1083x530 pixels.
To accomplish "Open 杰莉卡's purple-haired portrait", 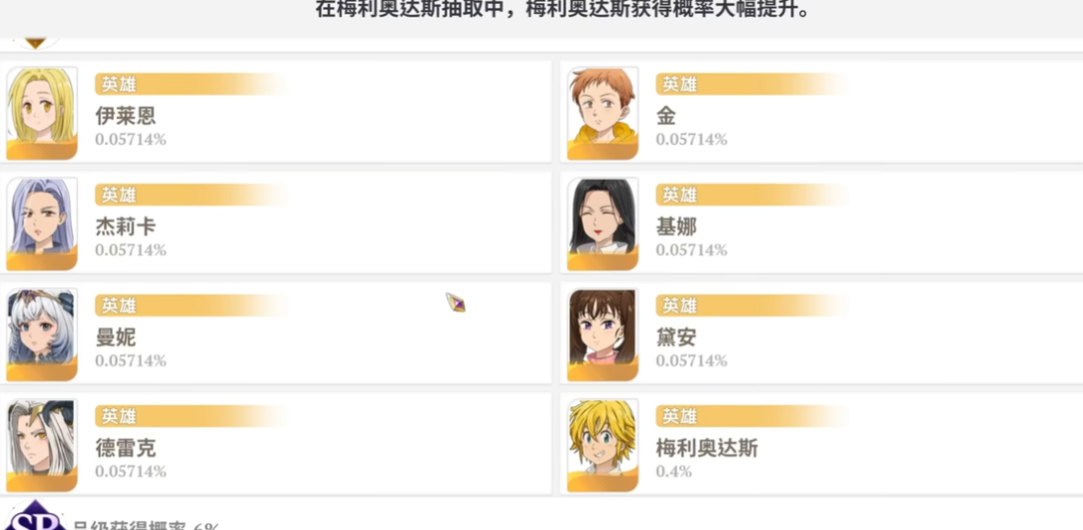I will (42, 223).
